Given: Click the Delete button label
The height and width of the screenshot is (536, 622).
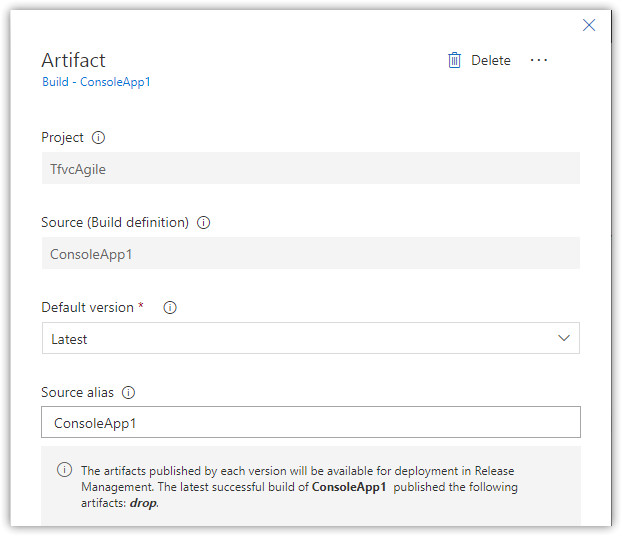Looking at the screenshot, I should coord(491,60).
